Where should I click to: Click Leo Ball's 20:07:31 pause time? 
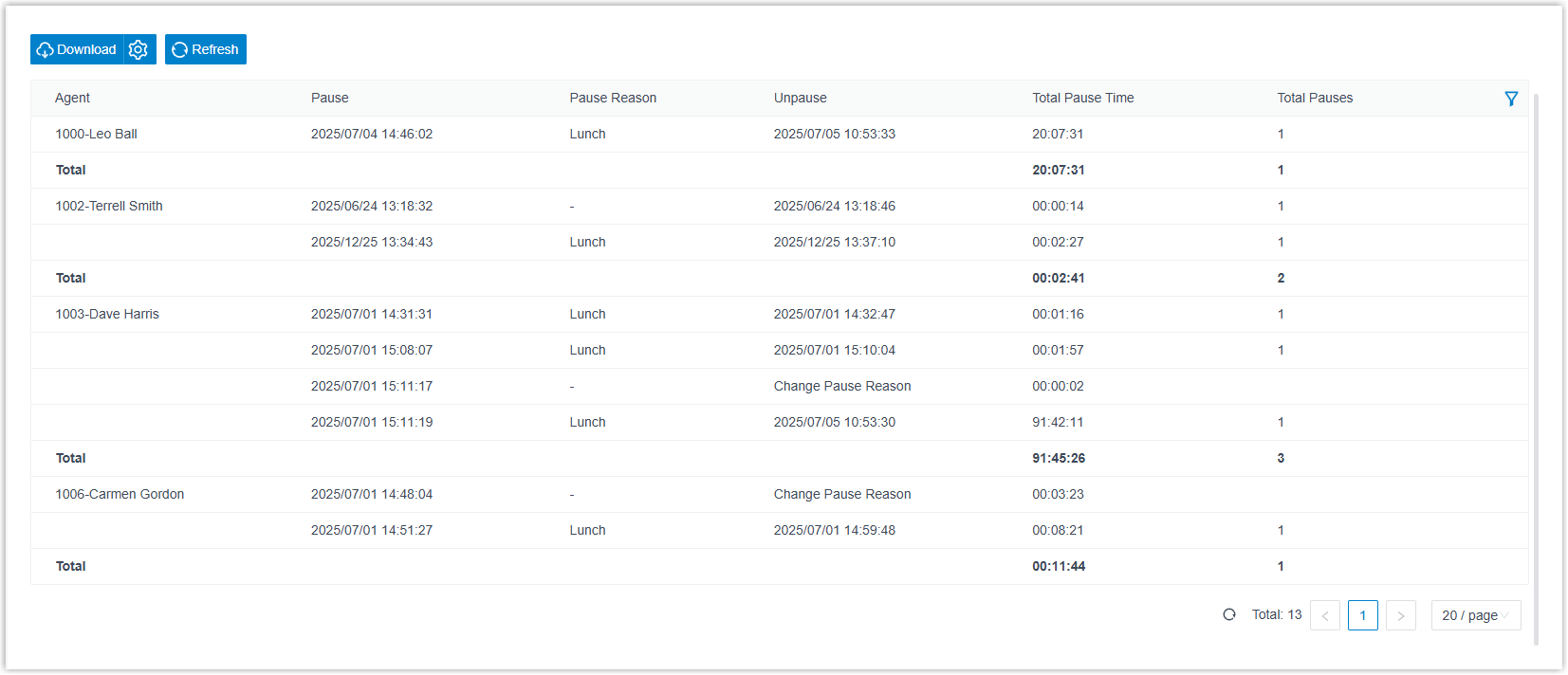click(1058, 134)
